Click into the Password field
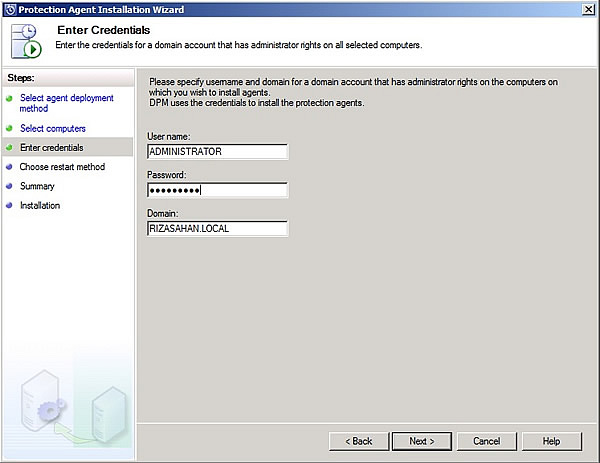Screen dimensions: 600x463 pos(217,190)
